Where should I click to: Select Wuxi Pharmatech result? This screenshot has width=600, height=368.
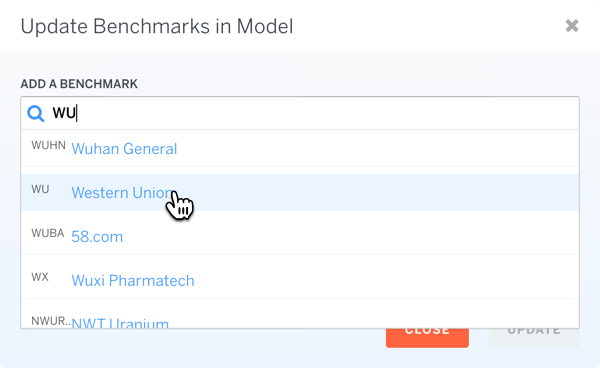point(133,280)
